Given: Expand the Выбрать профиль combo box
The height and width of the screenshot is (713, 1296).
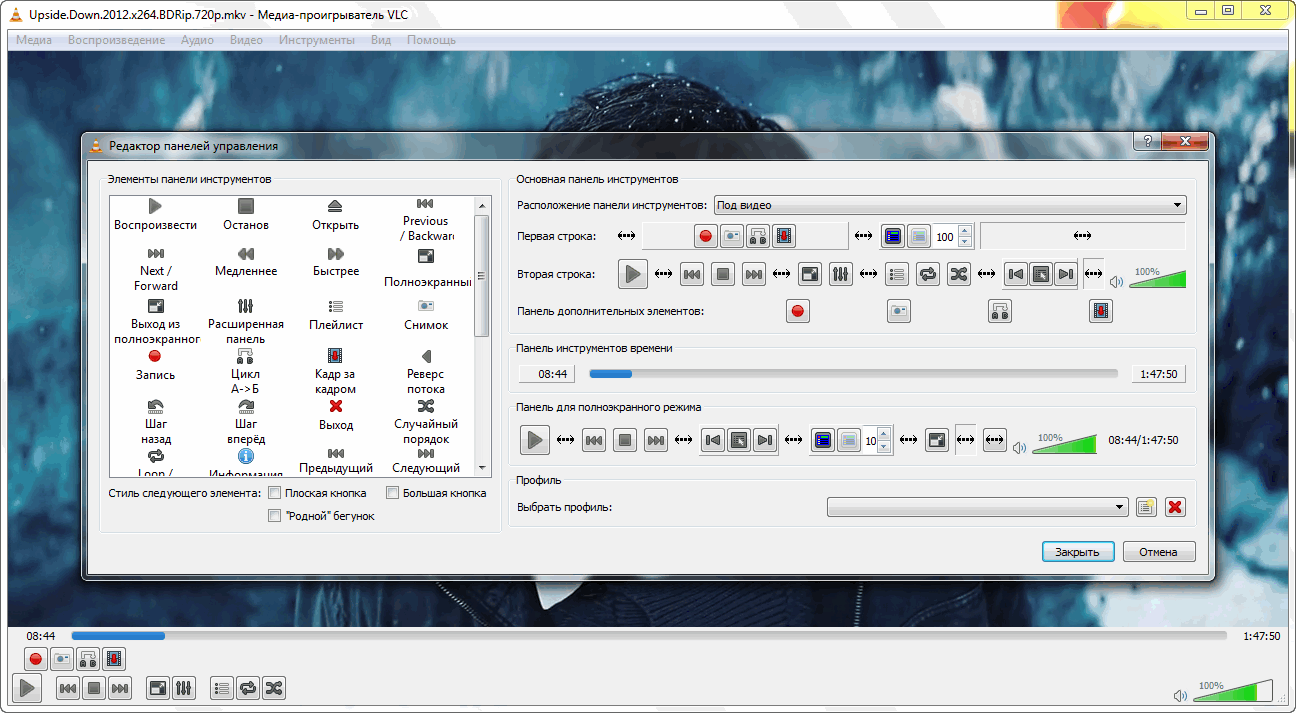Looking at the screenshot, I should (977, 507).
